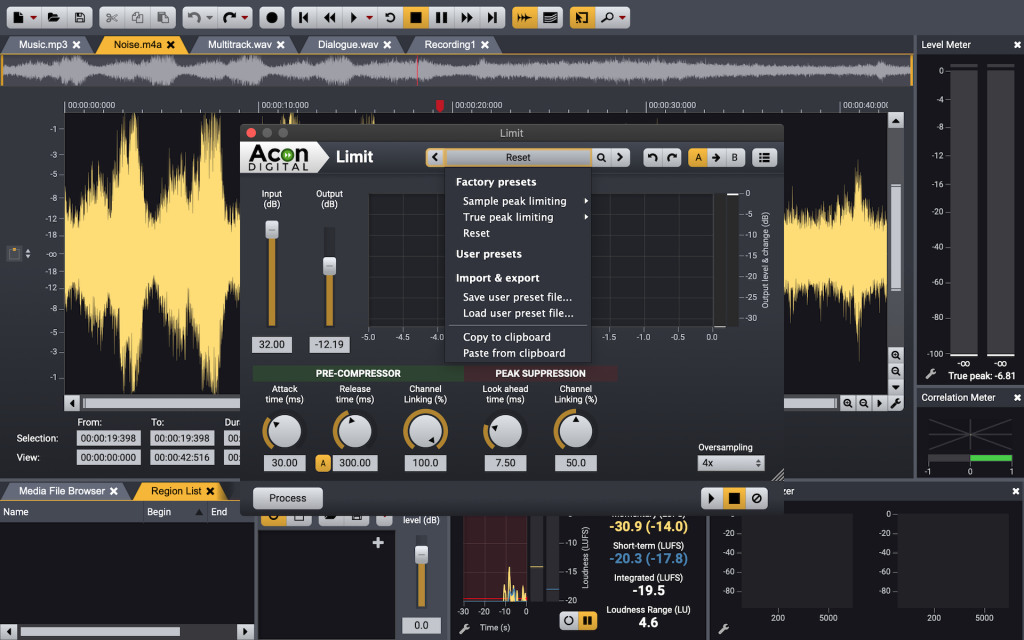This screenshot has height=640, width=1024.
Task: Open the Limit plugin settings list icon
Action: 764,157
